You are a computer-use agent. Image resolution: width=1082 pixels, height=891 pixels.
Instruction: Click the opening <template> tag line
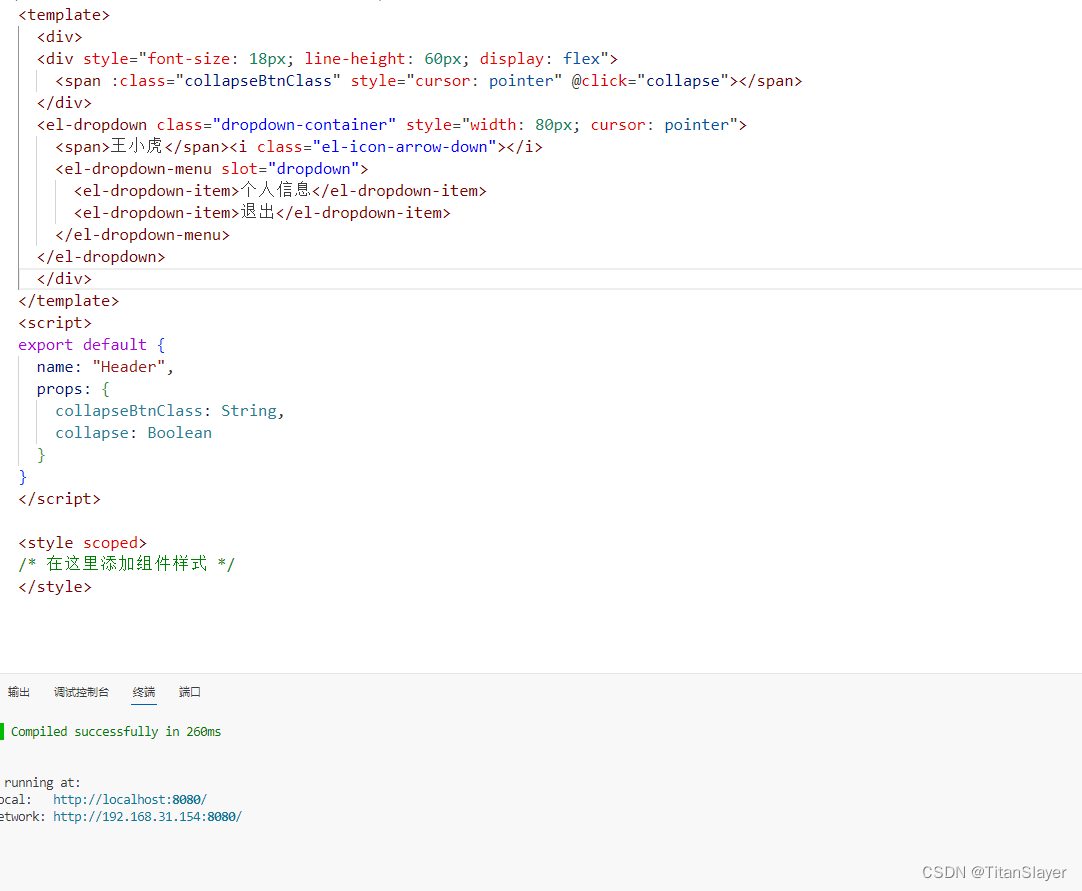click(63, 14)
